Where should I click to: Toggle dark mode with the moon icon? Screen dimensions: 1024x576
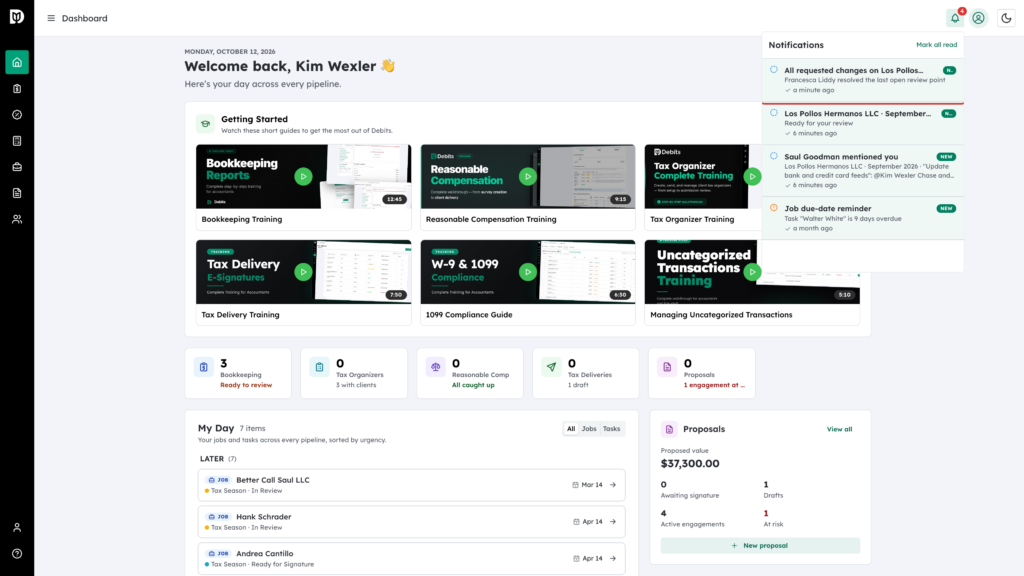click(1006, 18)
